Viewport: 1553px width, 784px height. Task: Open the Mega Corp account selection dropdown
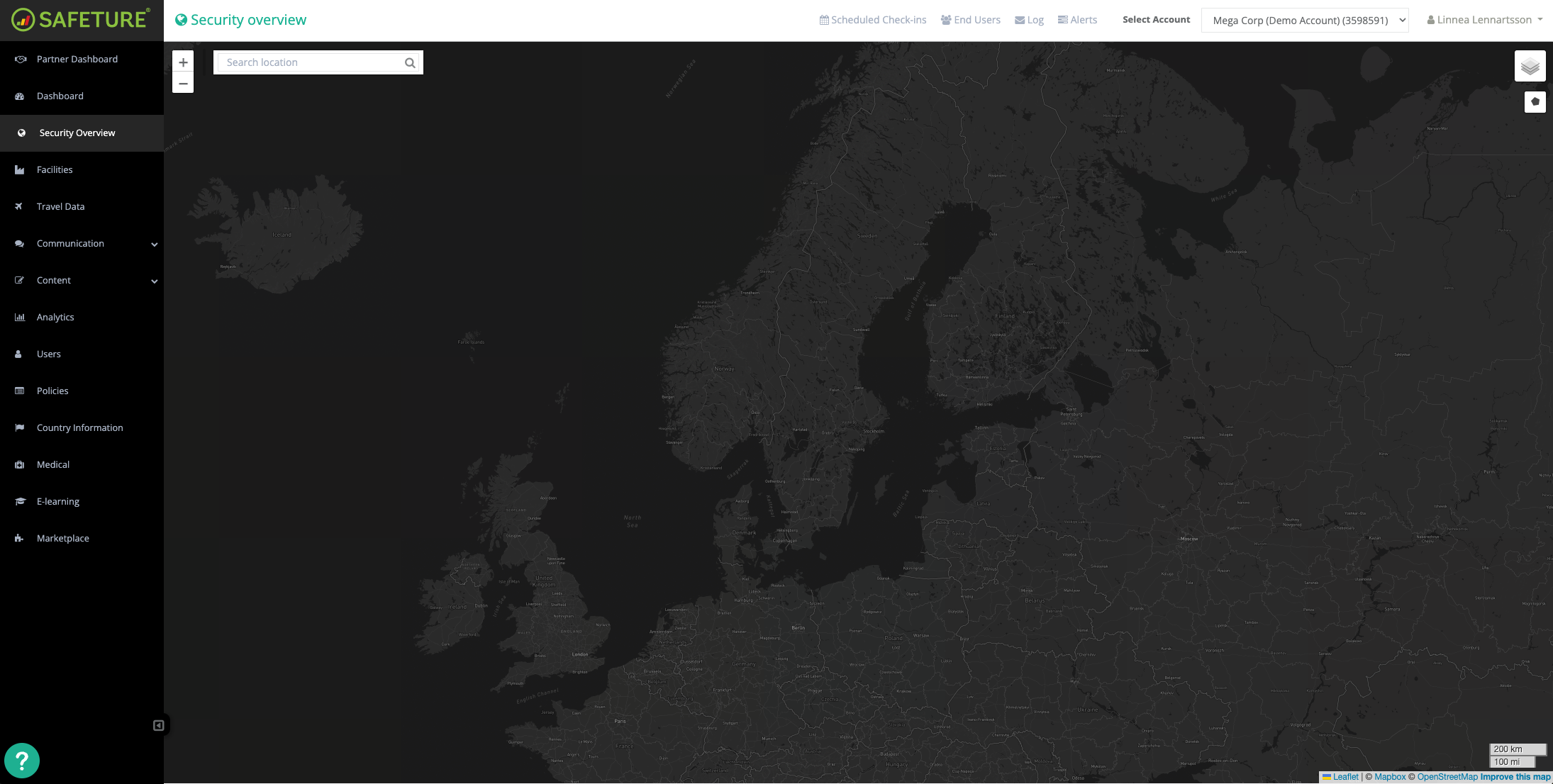tap(1304, 20)
